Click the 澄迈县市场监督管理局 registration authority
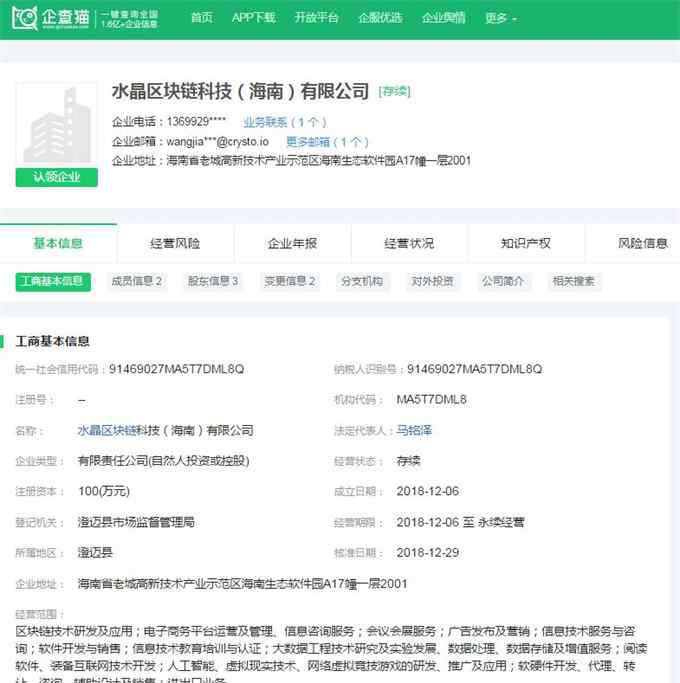Image resolution: width=680 pixels, height=683 pixels. [136, 522]
